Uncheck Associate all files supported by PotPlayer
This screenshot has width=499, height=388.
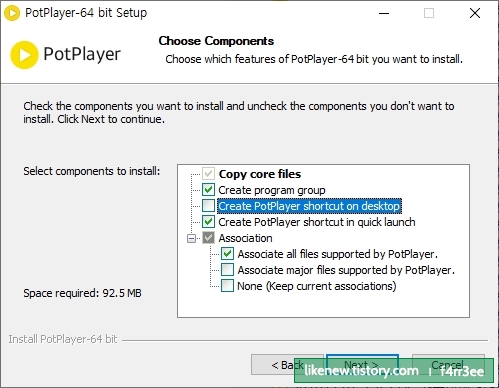(227, 254)
